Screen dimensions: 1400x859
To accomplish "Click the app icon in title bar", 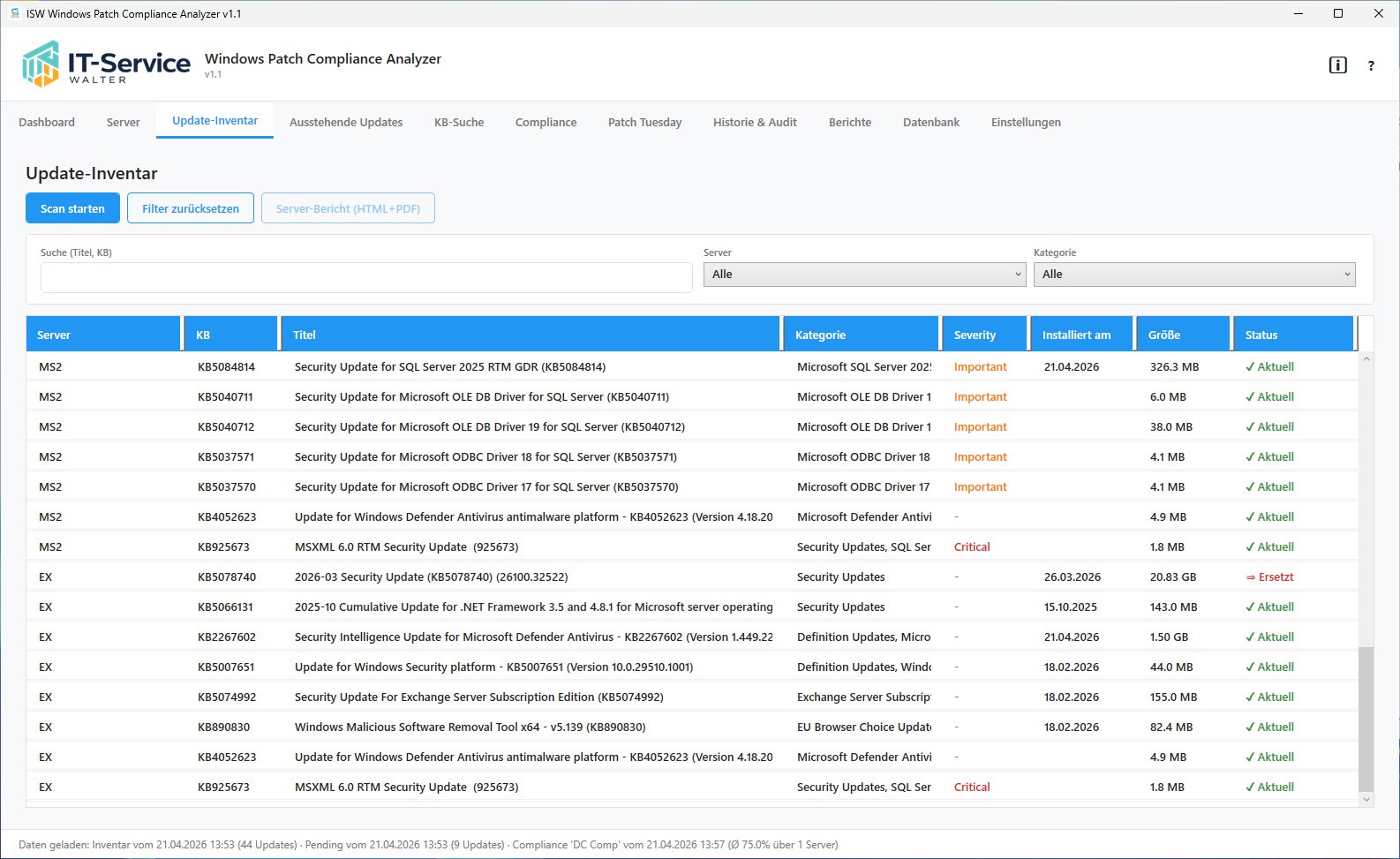I will tap(14, 13).
